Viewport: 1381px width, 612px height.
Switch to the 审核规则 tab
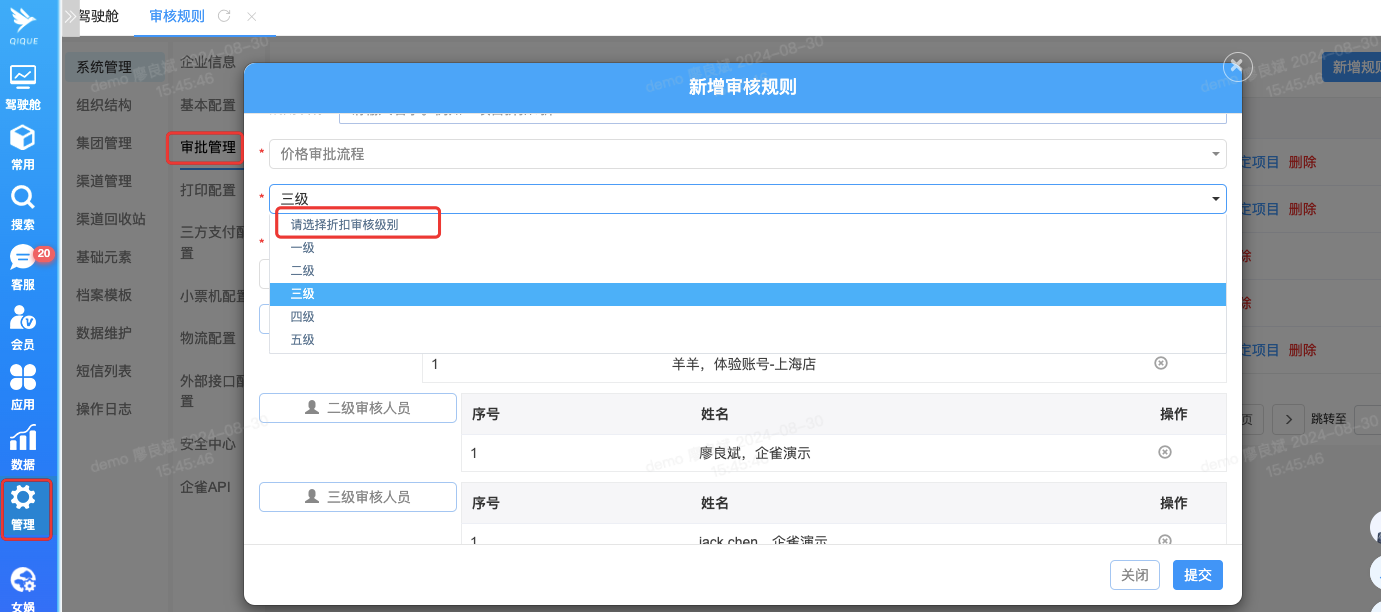(177, 16)
